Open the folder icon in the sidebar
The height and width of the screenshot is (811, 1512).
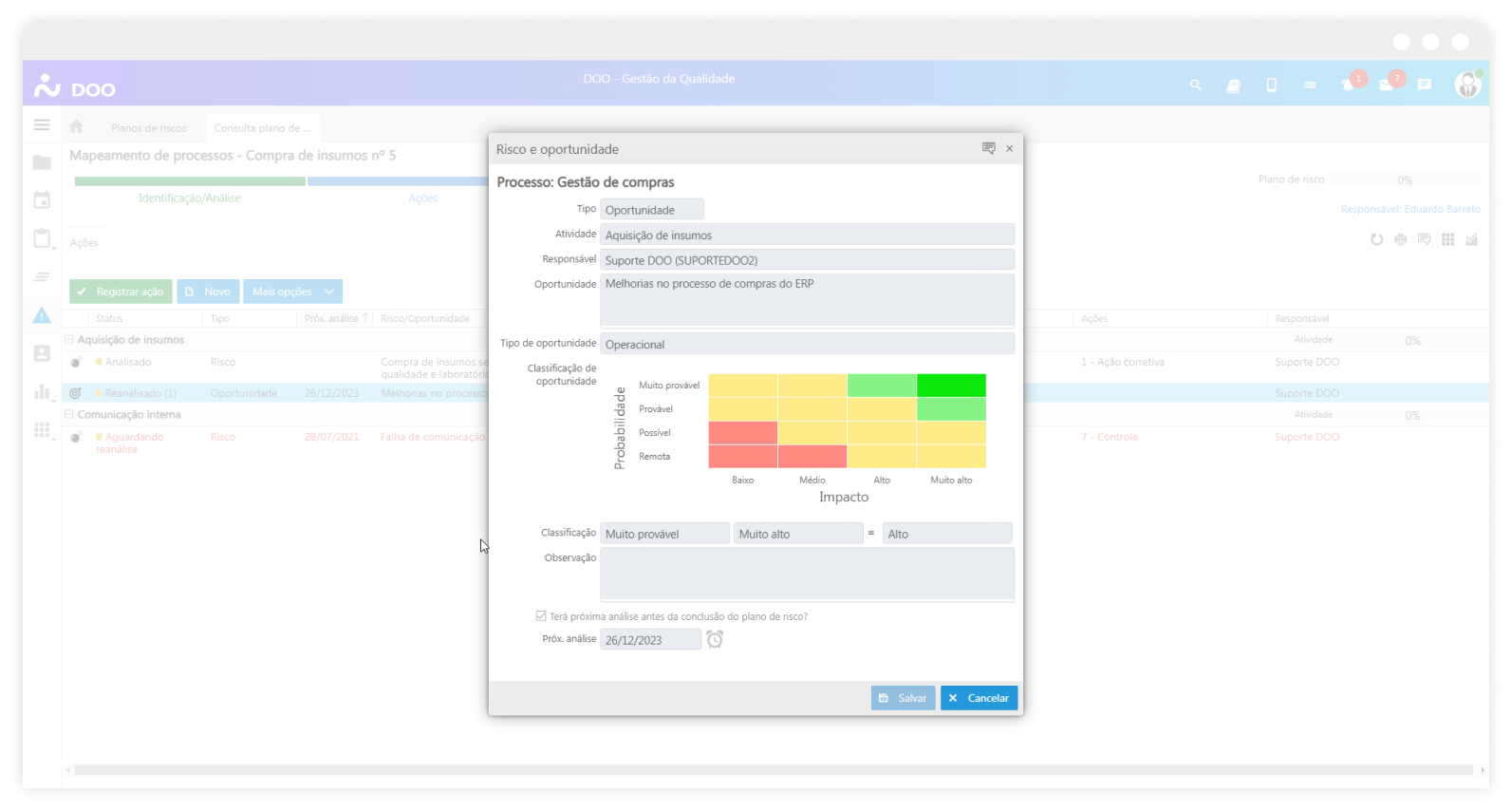click(42, 162)
